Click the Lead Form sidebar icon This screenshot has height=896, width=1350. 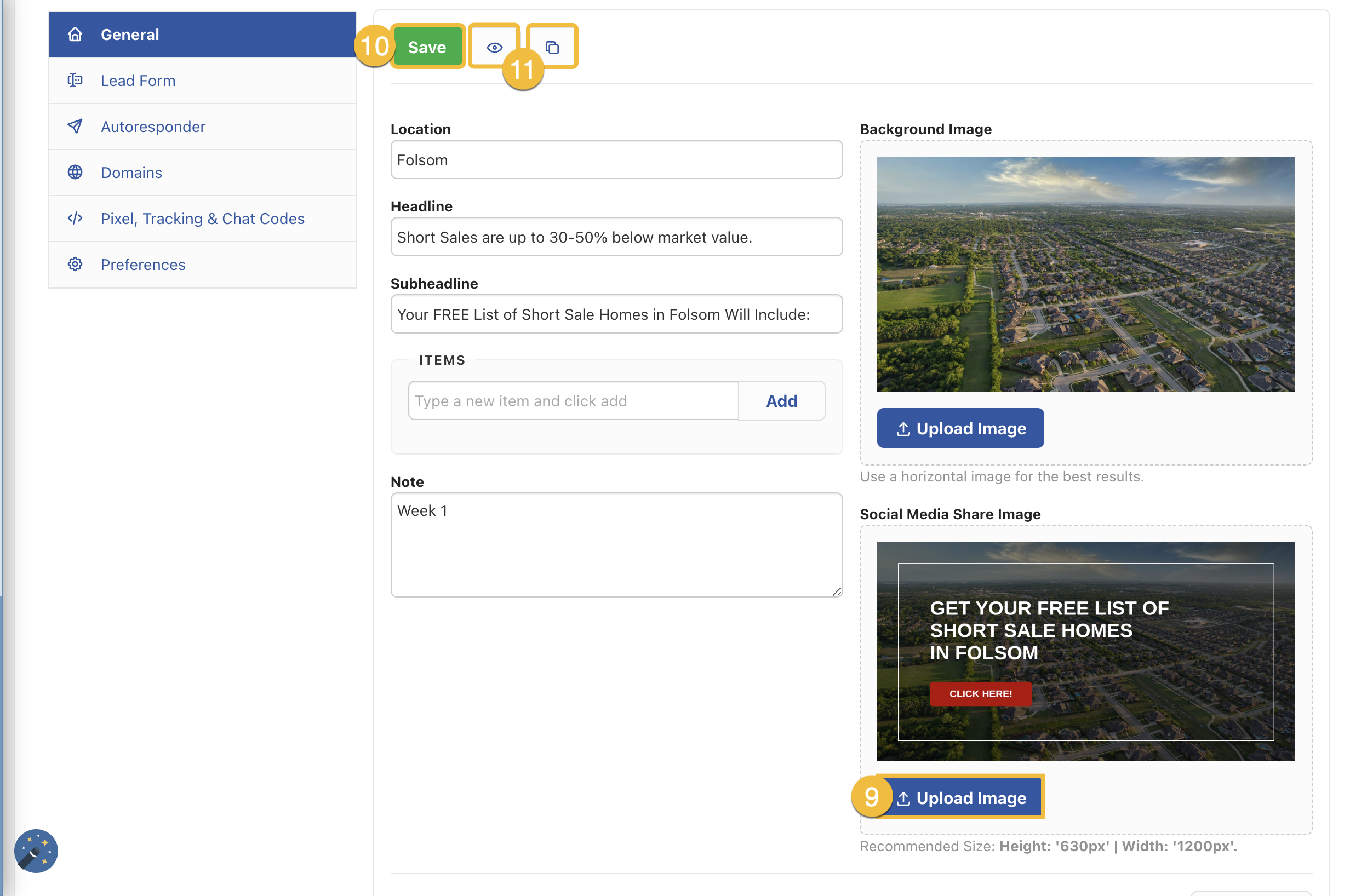tap(75, 81)
